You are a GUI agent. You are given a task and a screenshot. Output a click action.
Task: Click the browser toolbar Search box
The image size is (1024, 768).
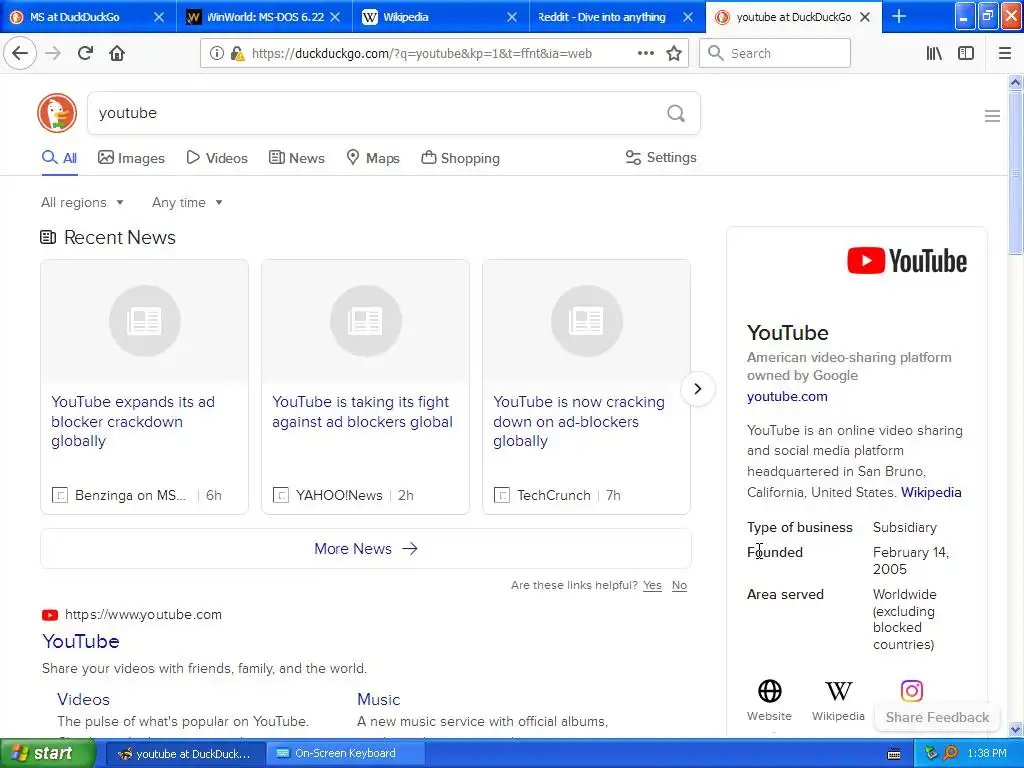pyautogui.click(x=775, y=54)
